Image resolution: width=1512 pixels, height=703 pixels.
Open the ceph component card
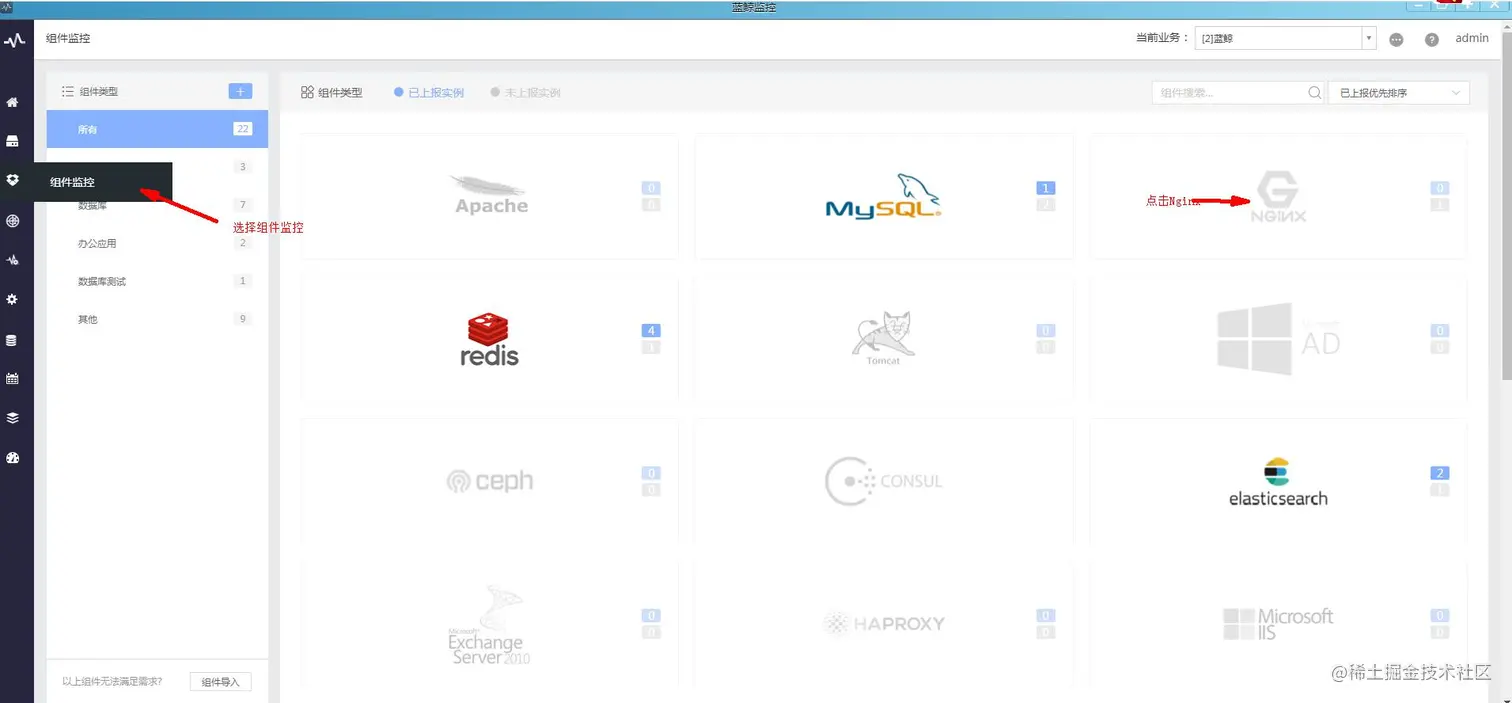point(490,481)
